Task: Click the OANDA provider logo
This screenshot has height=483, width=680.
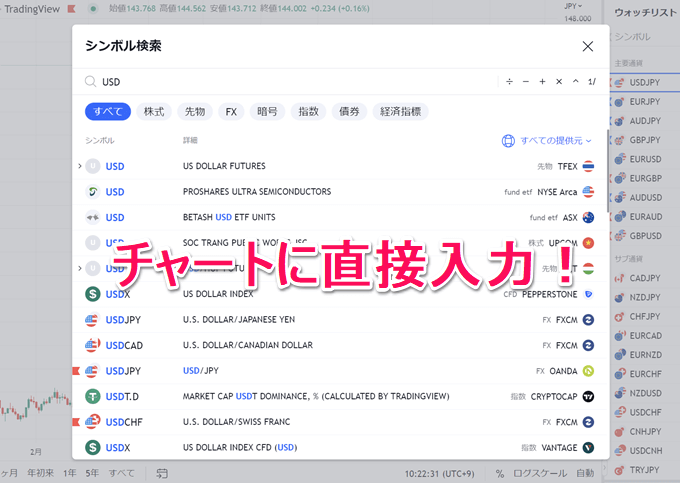Action: click(x=588, y=371)
